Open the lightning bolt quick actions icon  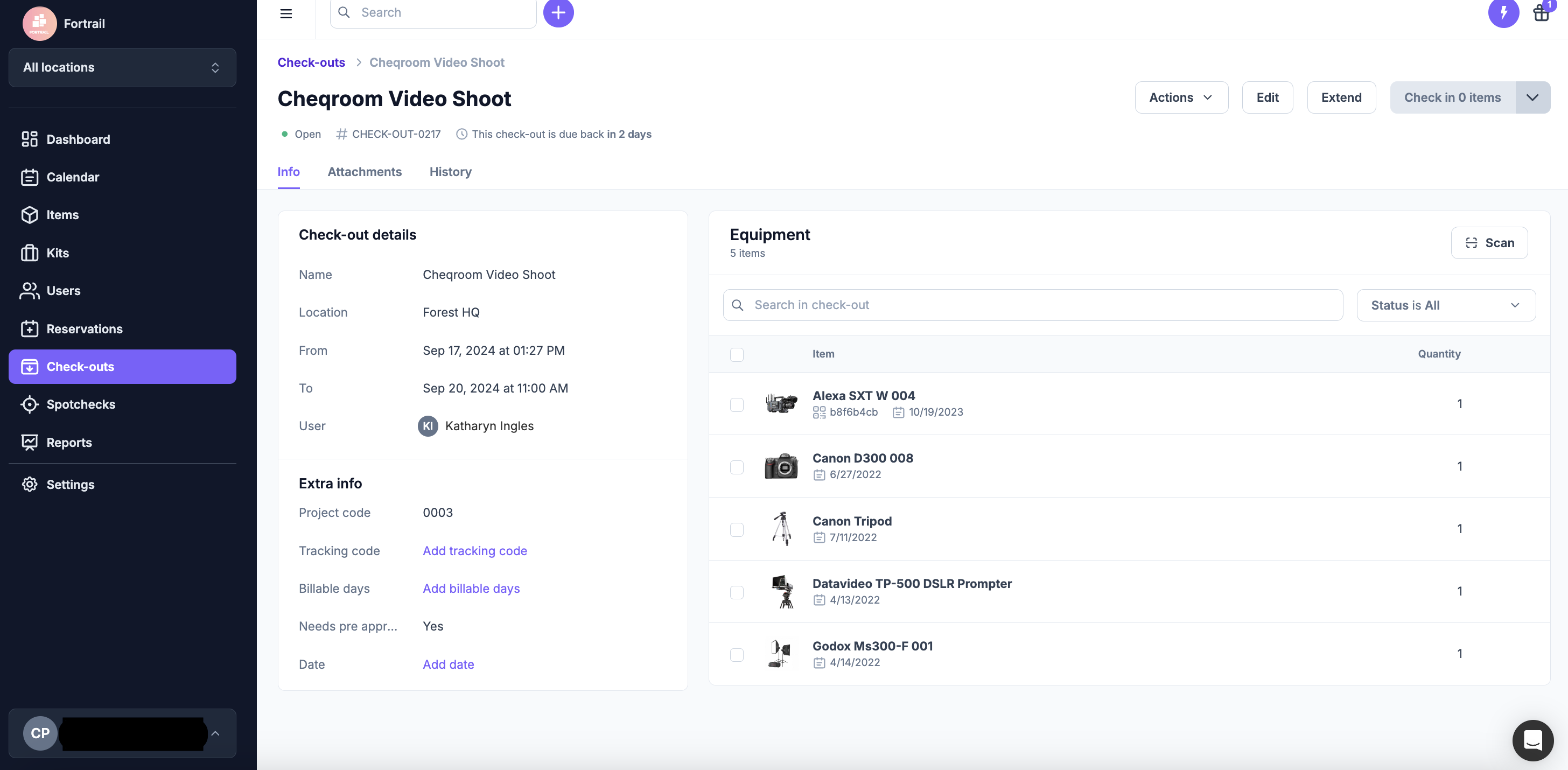1503,13
